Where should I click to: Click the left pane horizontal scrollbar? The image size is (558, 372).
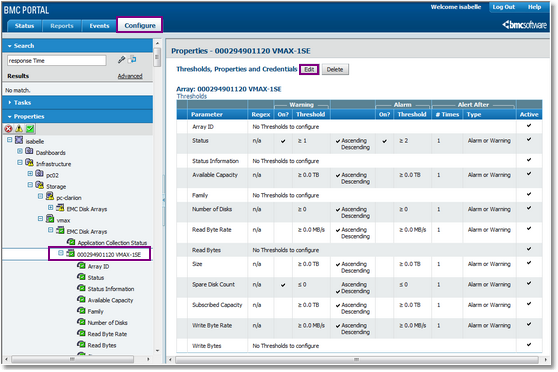click(72, 359)
